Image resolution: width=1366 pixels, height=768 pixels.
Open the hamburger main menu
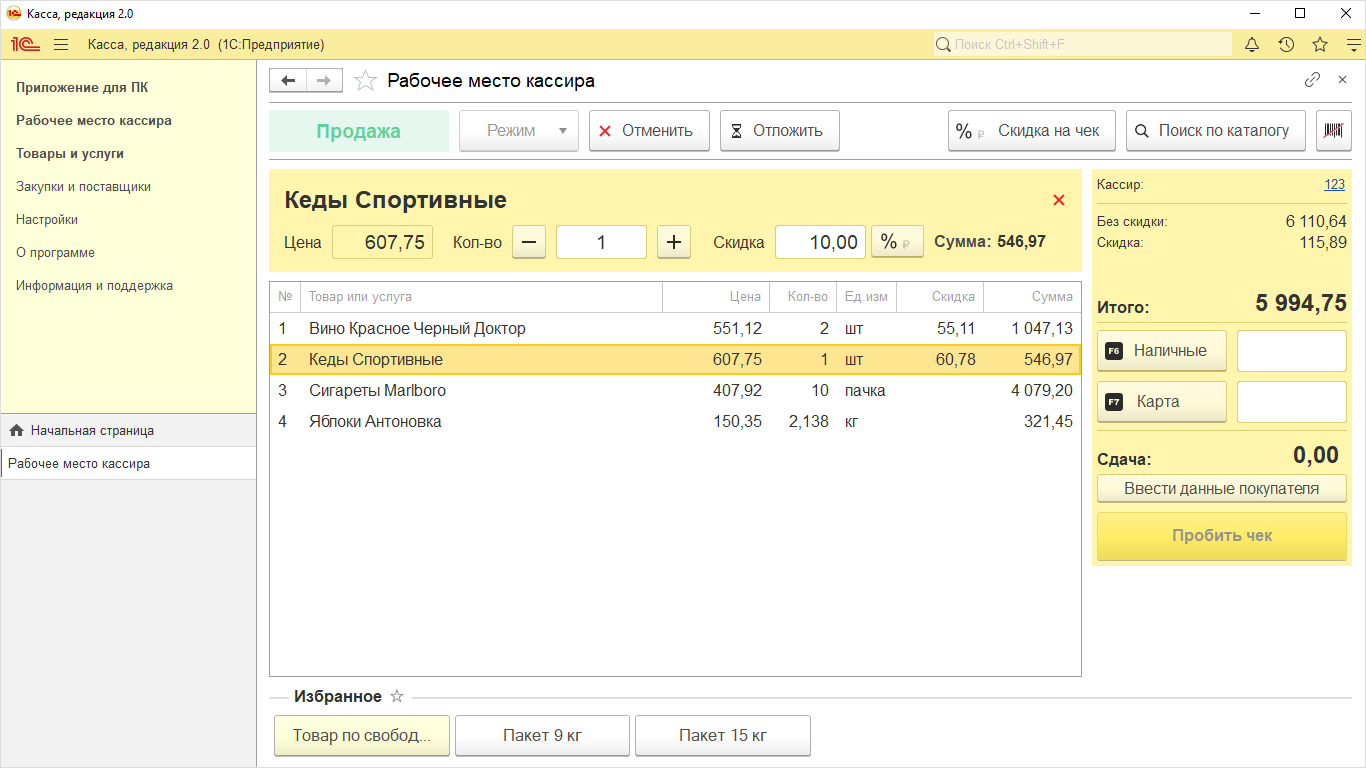(x=61, y=44)
